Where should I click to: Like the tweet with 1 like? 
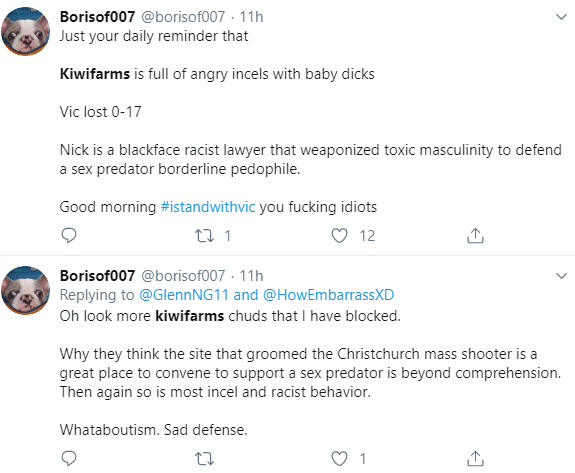click(339, 459)
